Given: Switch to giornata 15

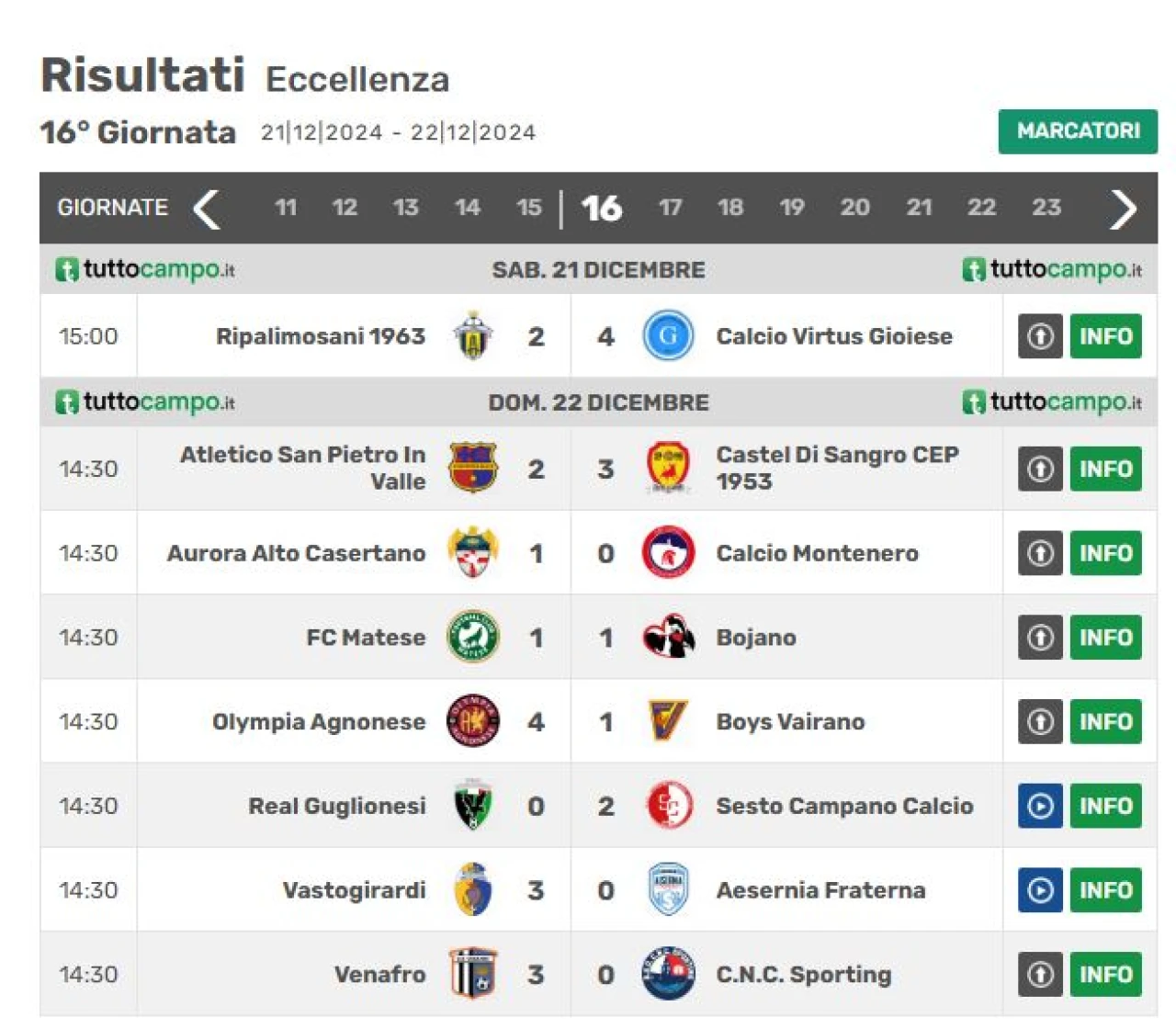Looking at the screenshot, I should [529, 208].
